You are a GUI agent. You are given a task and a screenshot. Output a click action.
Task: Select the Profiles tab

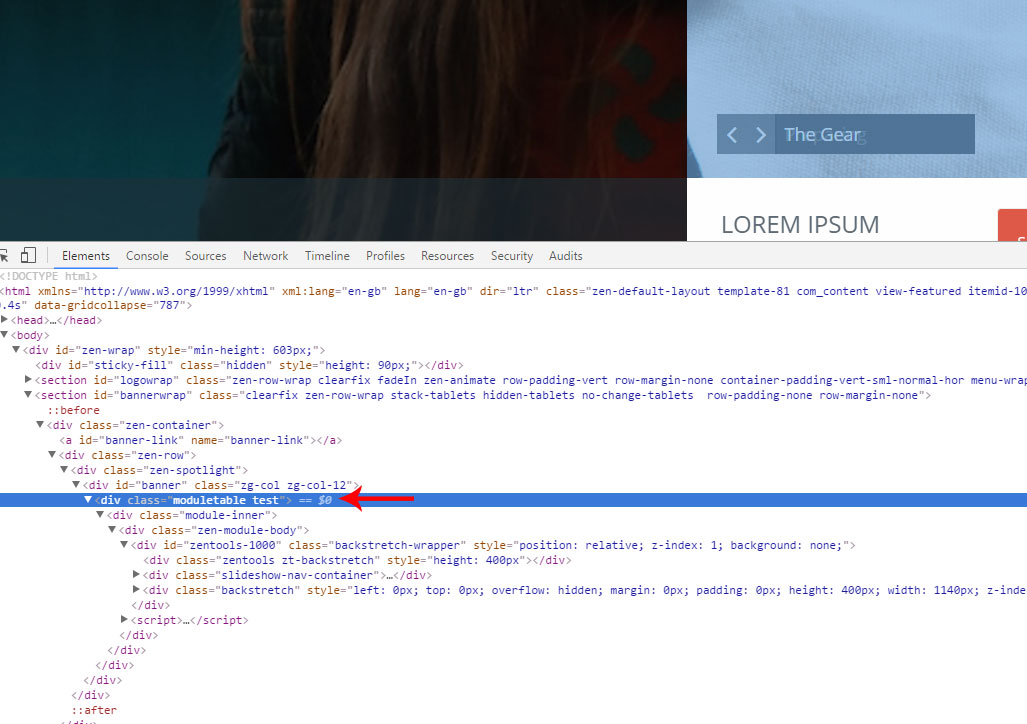[x=385, y=256]
